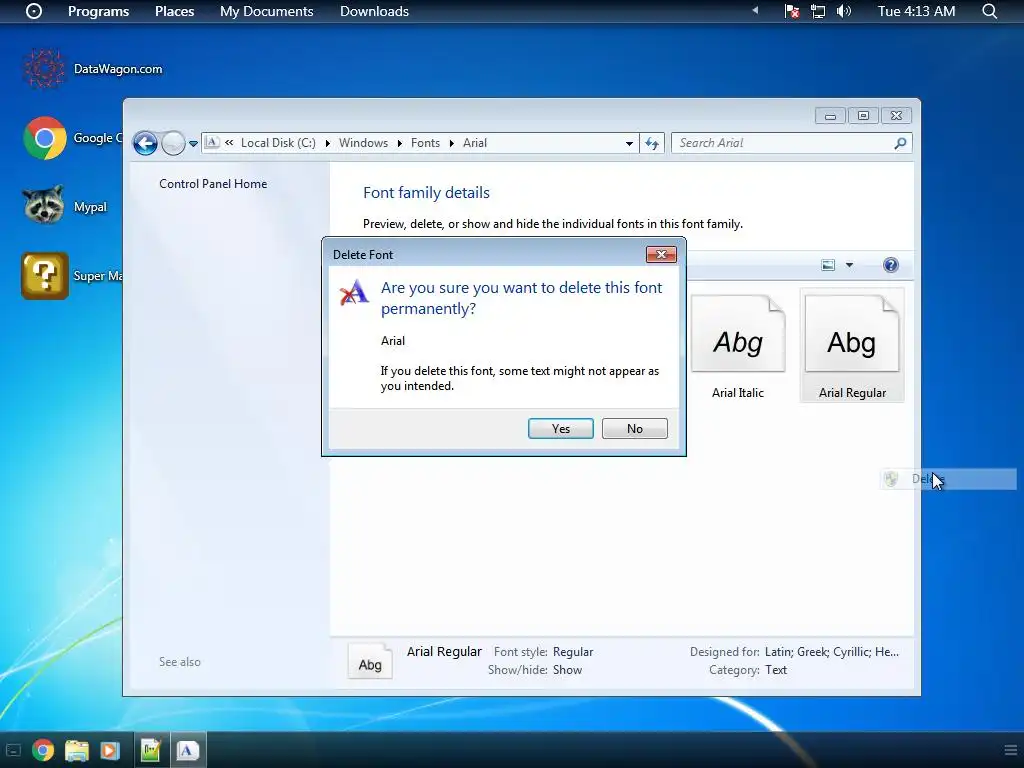This screenshot has width=1024, height=768.
Task: Click the network tray icon
Action: coord(818,11)
